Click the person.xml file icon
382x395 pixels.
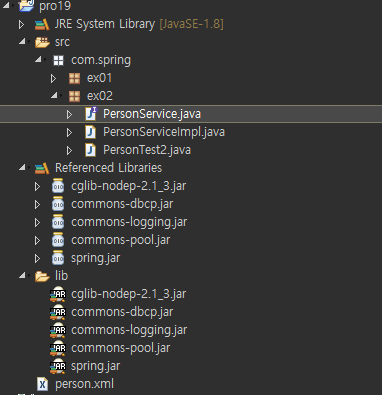(x=42, y=384)
